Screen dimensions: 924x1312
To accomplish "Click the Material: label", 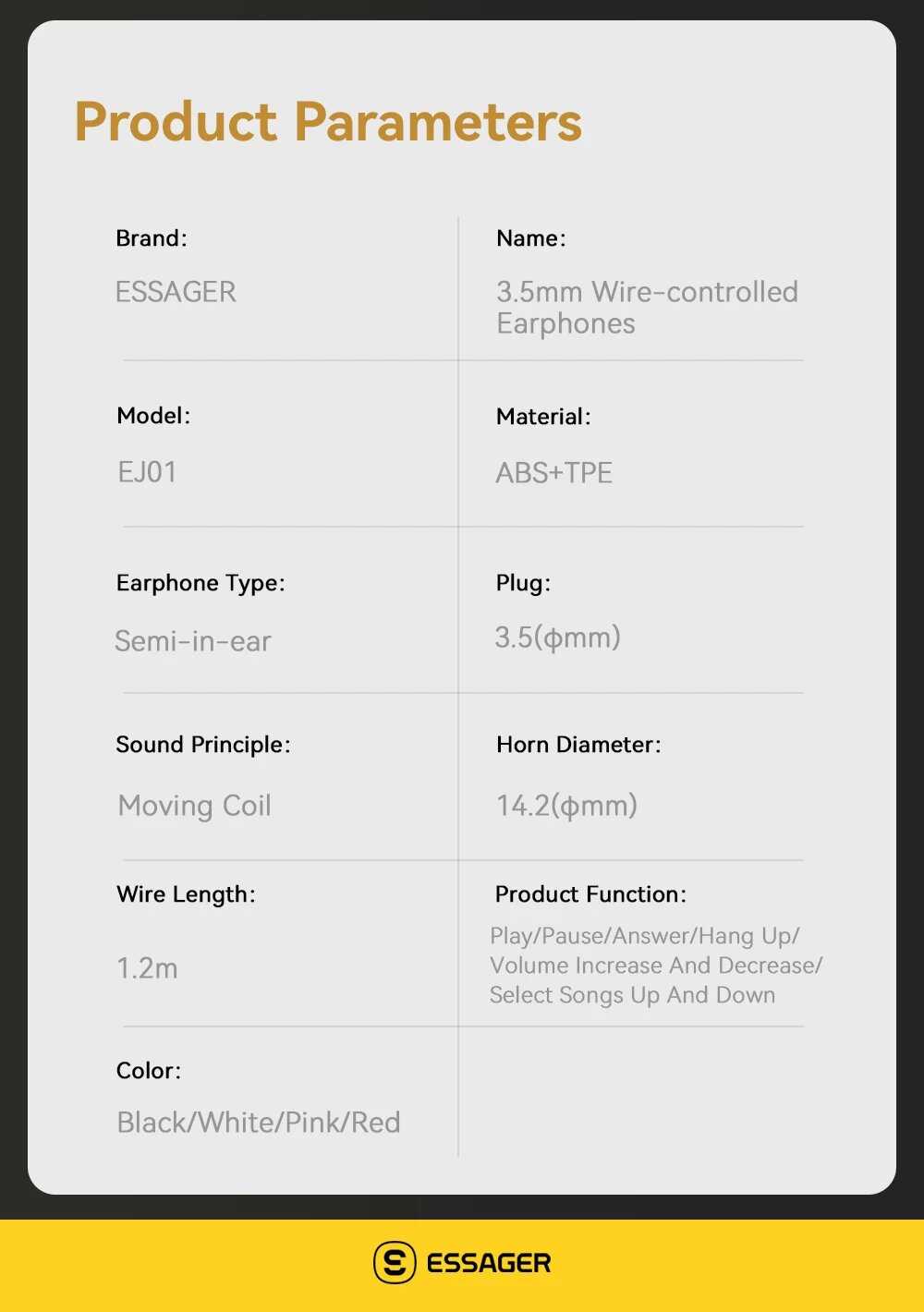I will 543,417.
